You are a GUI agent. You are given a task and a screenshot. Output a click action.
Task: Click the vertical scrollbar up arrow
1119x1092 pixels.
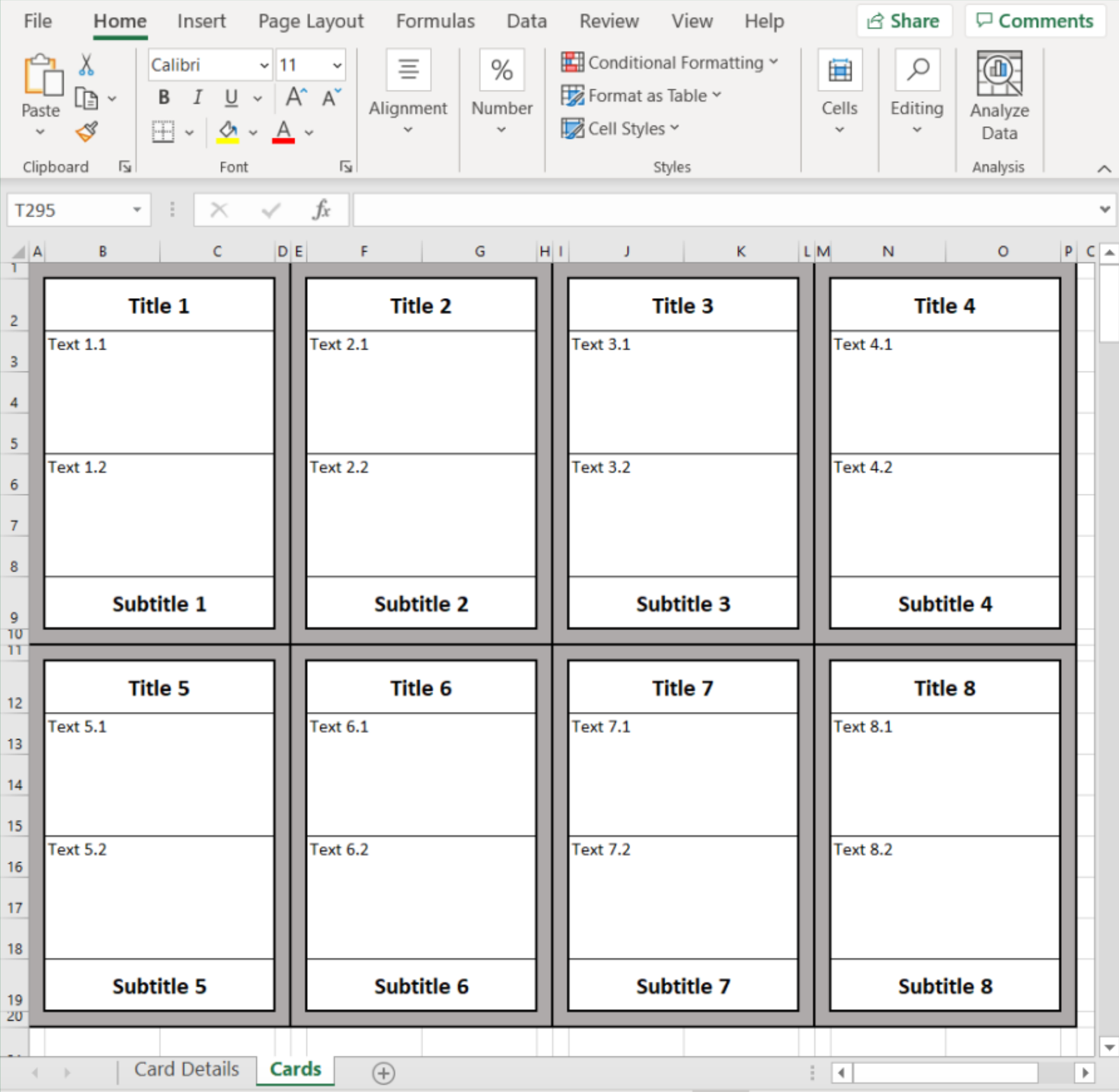click(x=1109, y=252)
